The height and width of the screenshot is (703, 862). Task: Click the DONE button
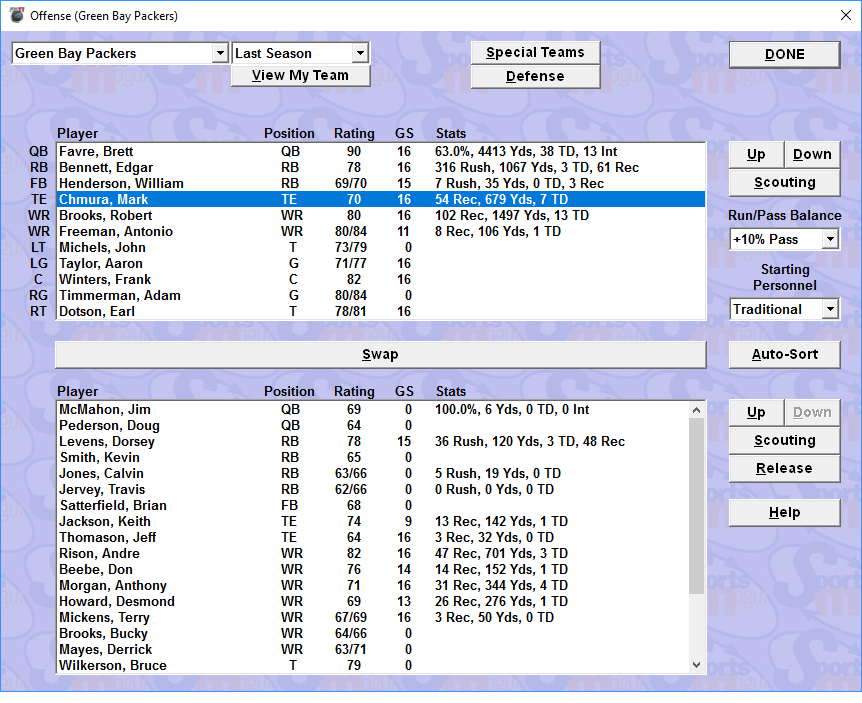click(784, 54)
